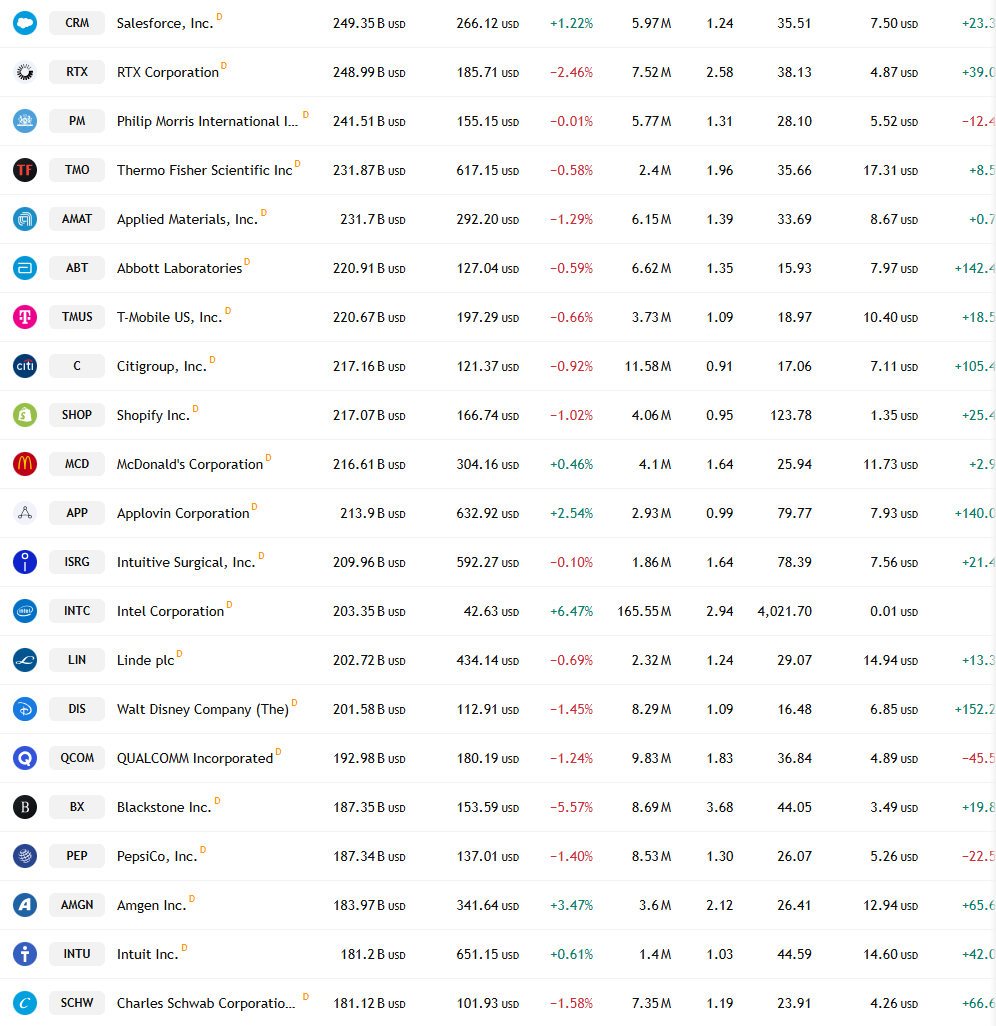Click the McDonald's golden arches logo
Image resolution: width=996 pixels, height=1026 pixels.
[x=25, y=464]
